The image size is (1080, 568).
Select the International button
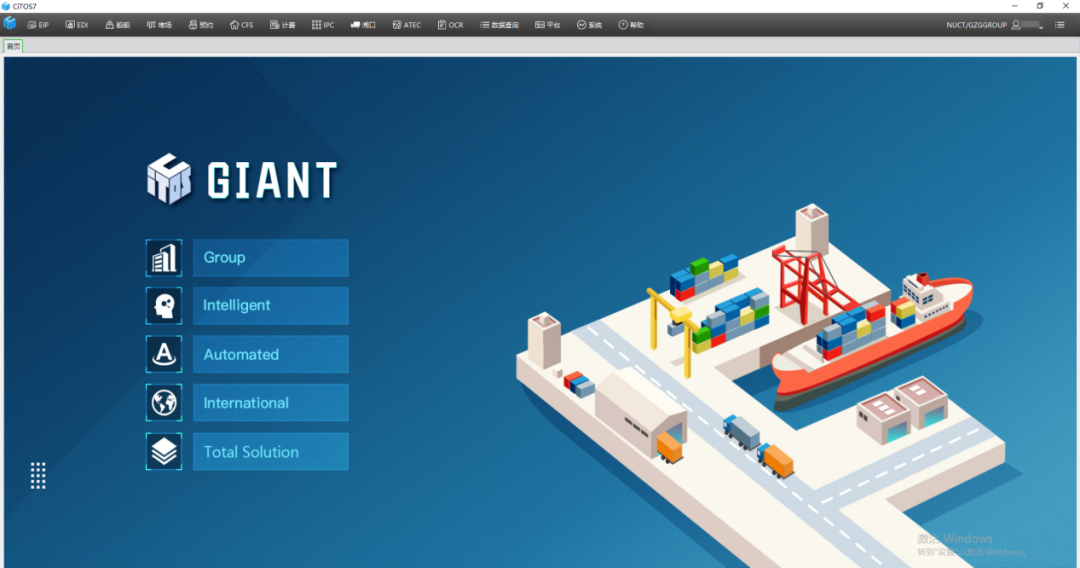coord(271,403)
